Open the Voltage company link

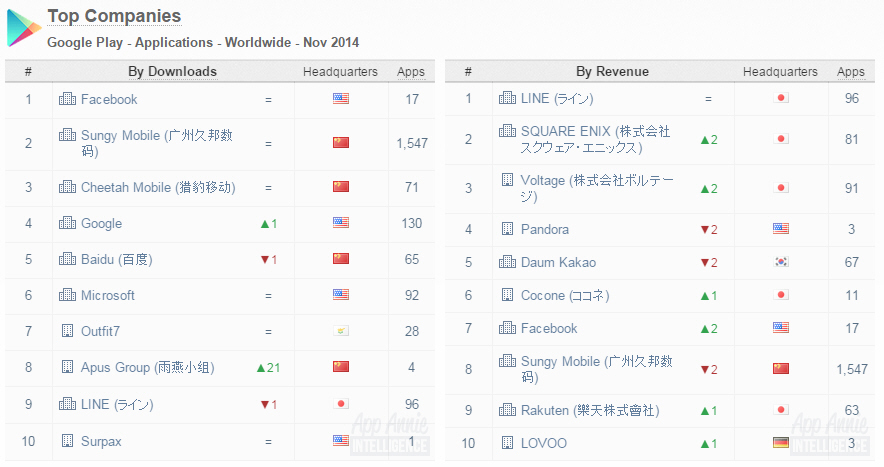pos(597,188)
